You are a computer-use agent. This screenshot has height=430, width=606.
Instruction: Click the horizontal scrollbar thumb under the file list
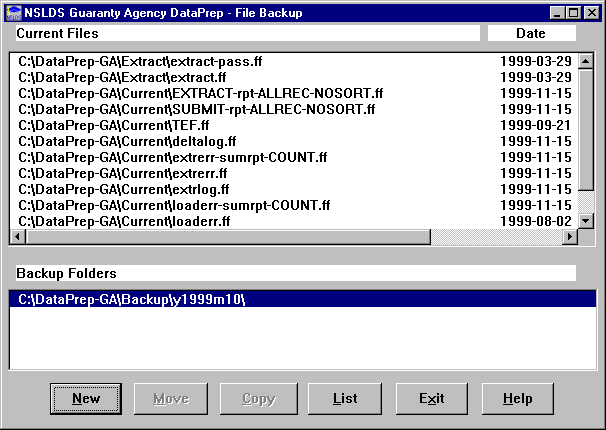(x=228, y=236)
